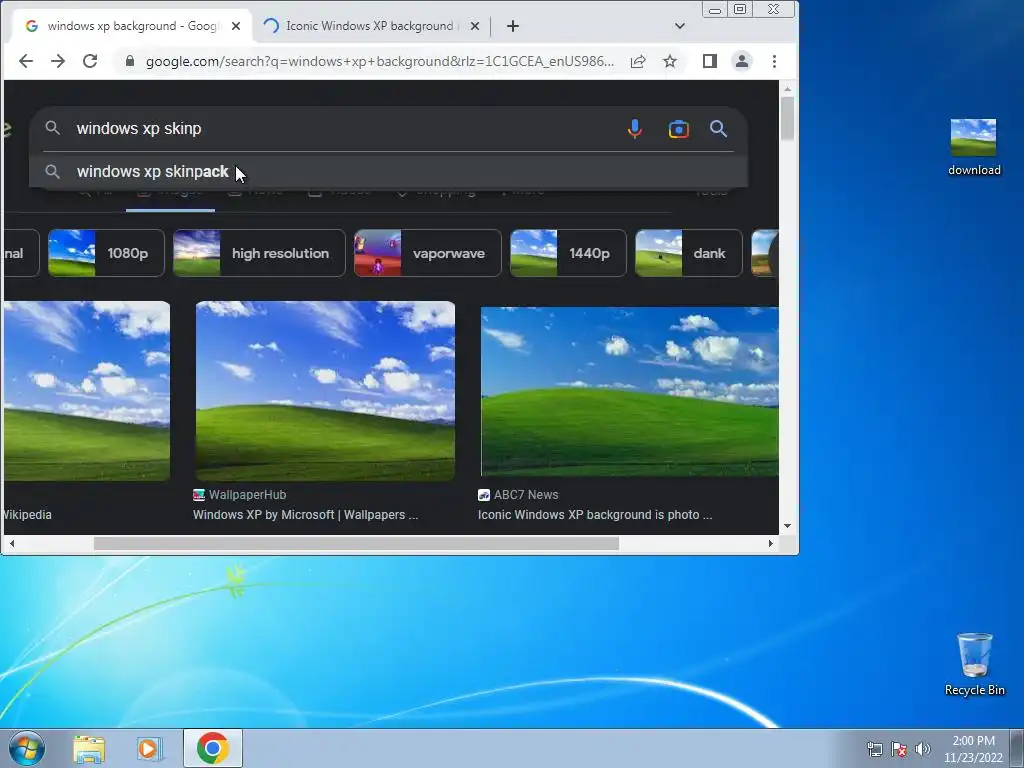Click the Chrome taskbar button
Viewport: 1024px width, 768px height.
213,748
